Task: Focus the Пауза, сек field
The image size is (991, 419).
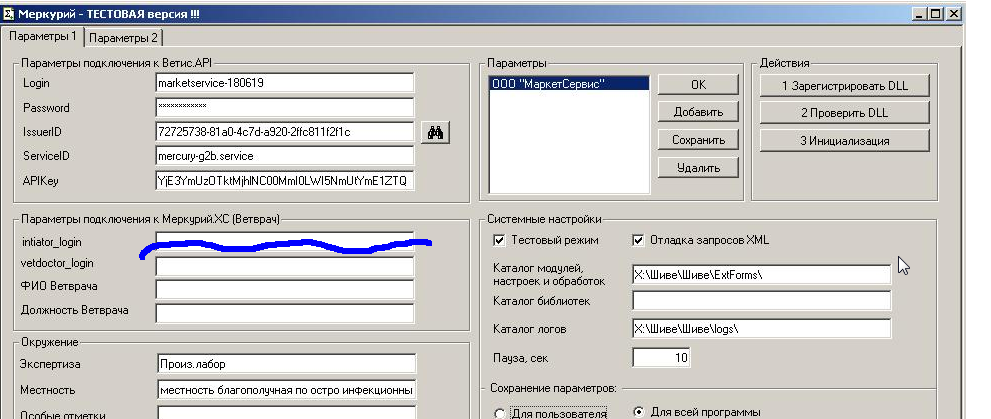Action: pyautogui.click(x=661, y=357)
